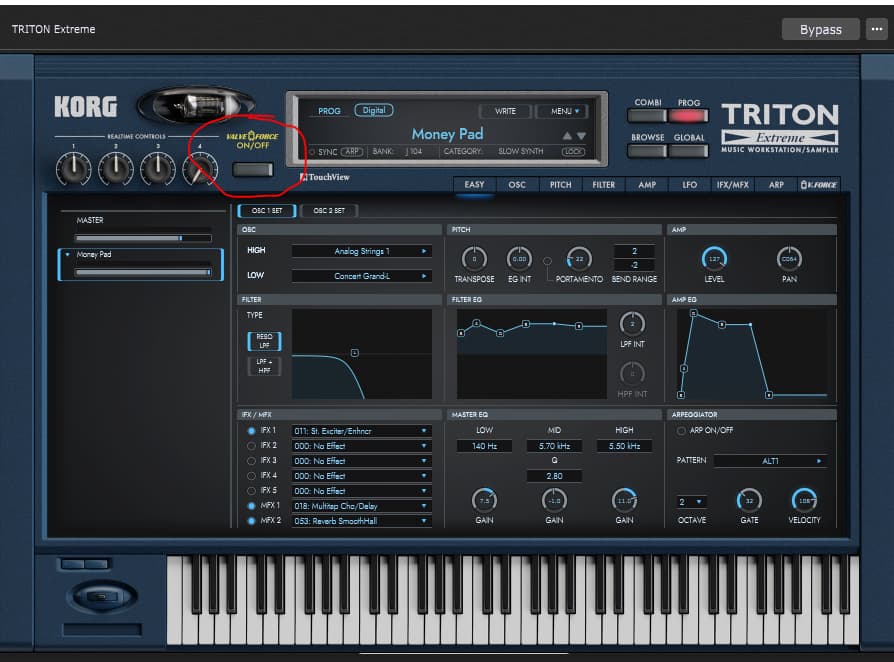Click the Portamento knob
894x662 pixels.
pos(579,259)
